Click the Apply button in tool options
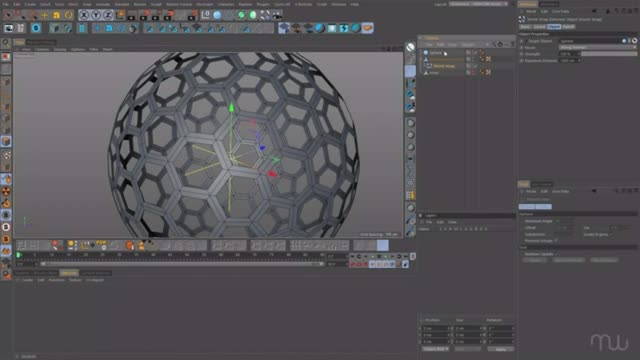This screenshot has height=360, width=640. 534,260
